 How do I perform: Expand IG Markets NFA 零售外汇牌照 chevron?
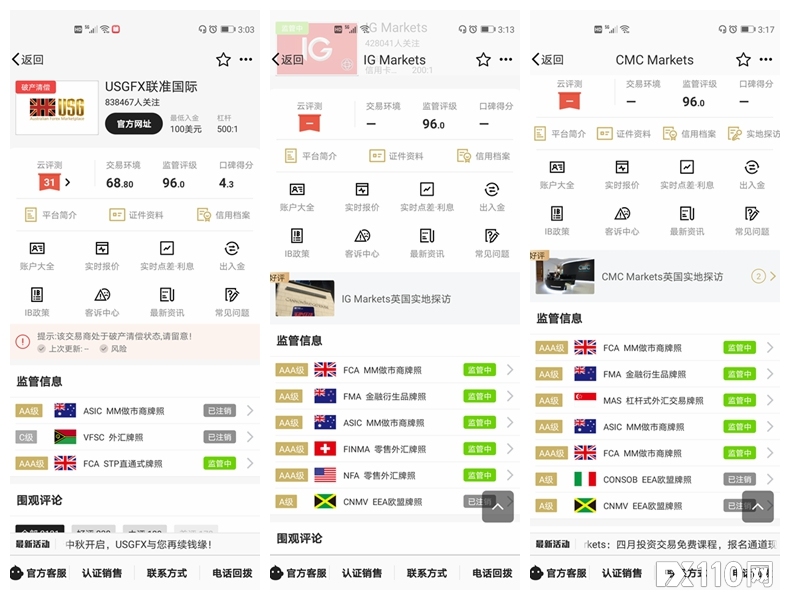(510, 475)
